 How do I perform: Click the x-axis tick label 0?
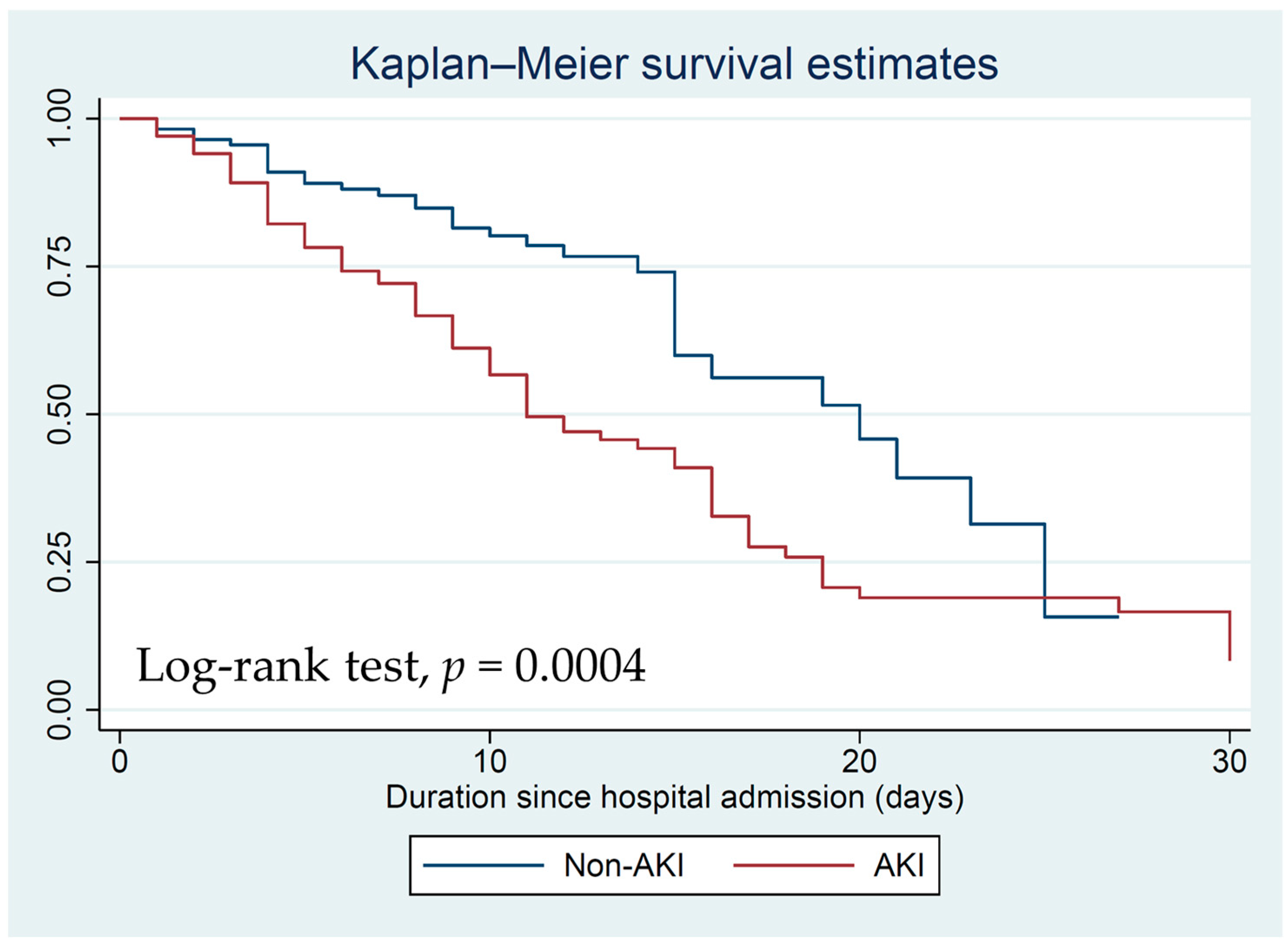click(120, 762)
